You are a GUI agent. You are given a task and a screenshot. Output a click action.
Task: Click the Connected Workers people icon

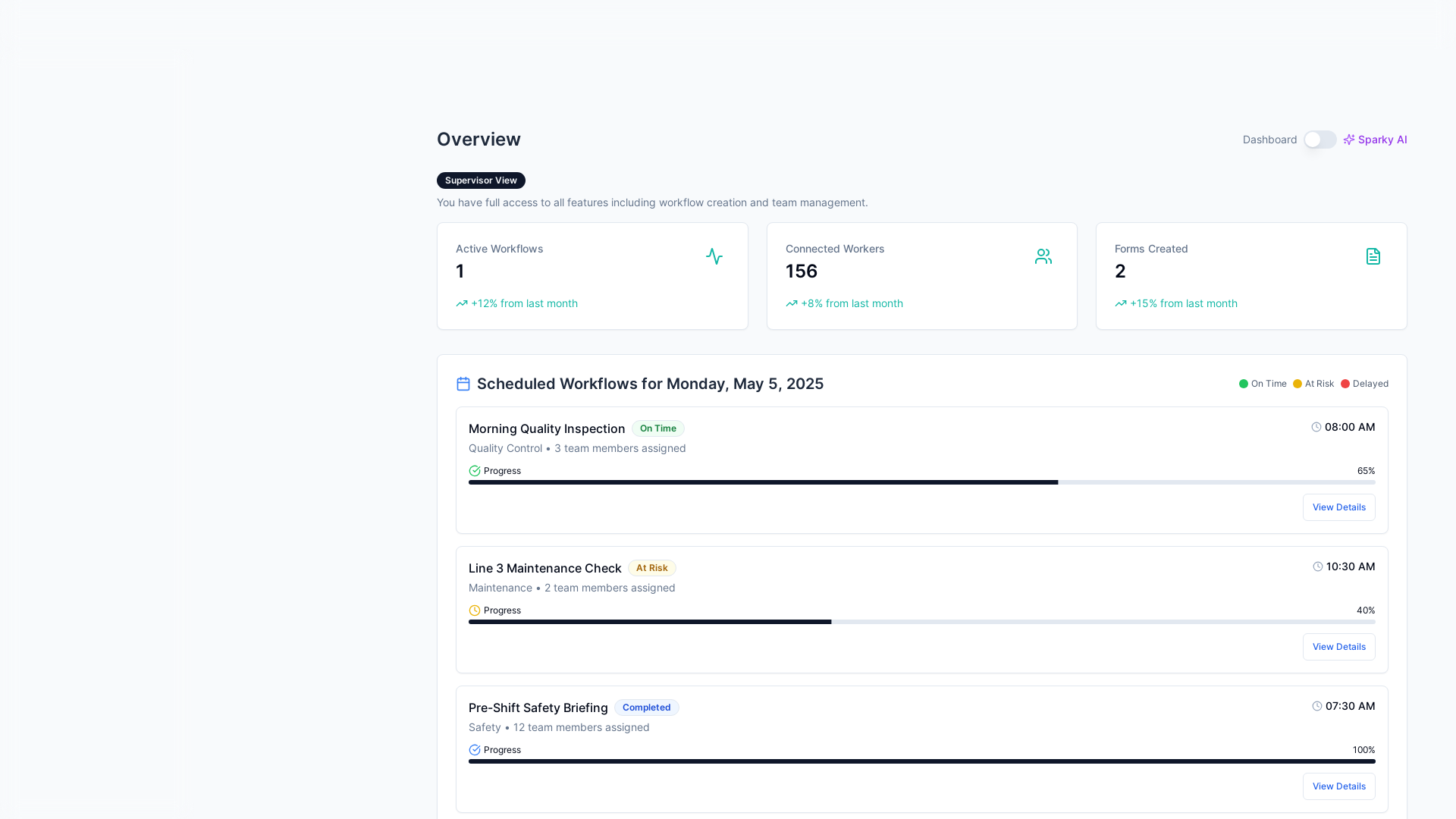coord(1043,256)
